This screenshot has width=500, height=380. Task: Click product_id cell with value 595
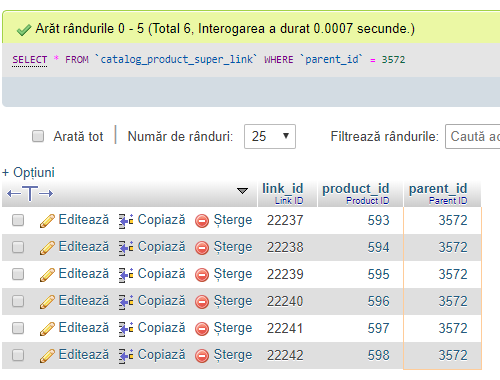tap(378, 274)
